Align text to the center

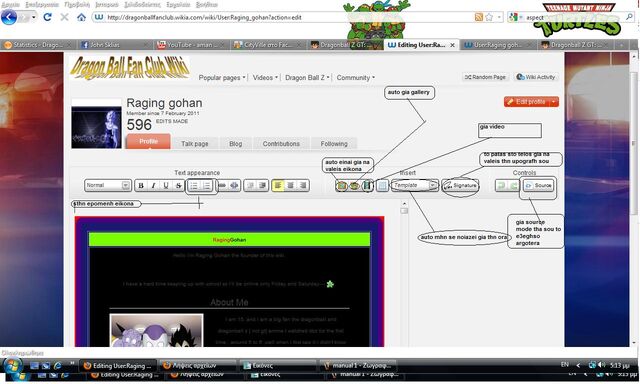[x=291, y=186]
